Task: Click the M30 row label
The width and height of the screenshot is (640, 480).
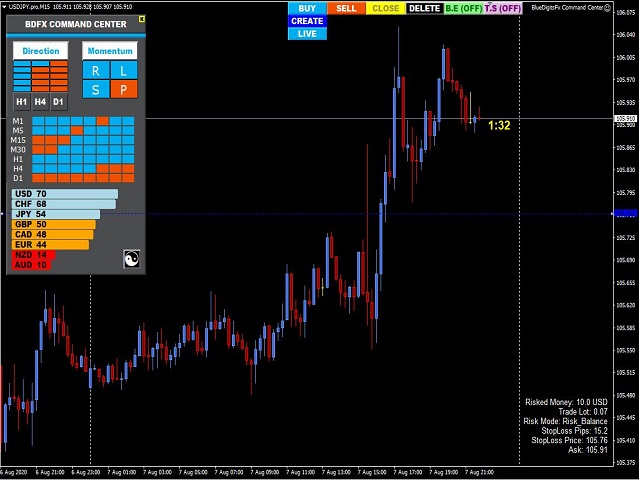Action: pos(18,149)
